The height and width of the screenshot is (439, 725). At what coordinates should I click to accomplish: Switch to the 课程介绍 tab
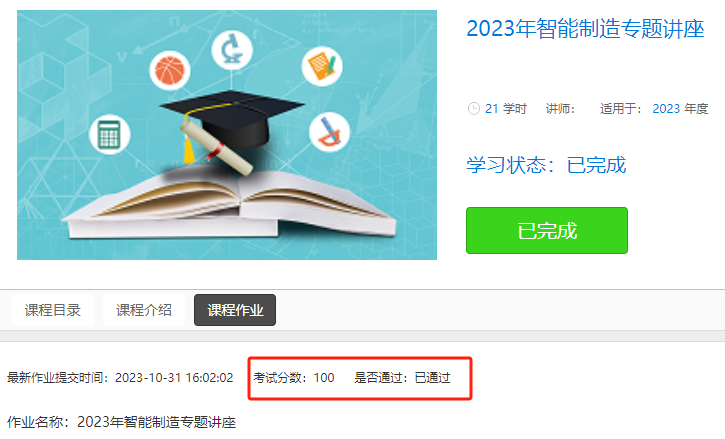point(144,310)
